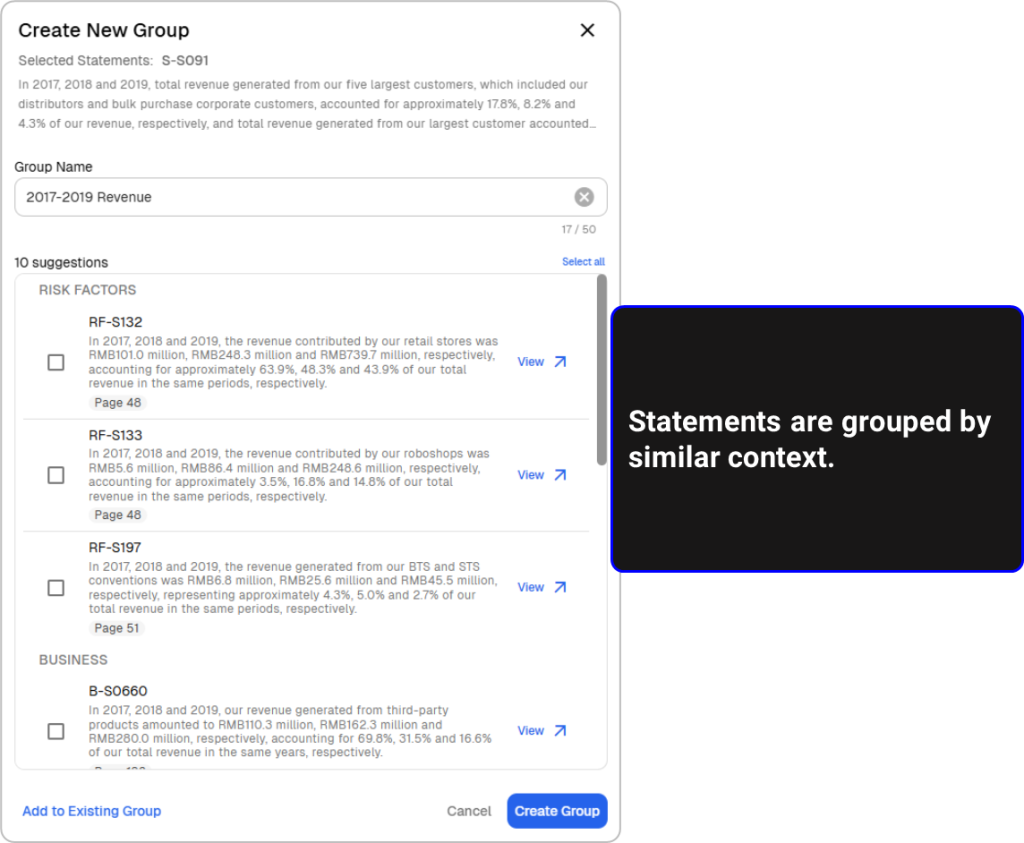Click the Create Group button
Viewport: 1024px width, 843px height.
557,811
